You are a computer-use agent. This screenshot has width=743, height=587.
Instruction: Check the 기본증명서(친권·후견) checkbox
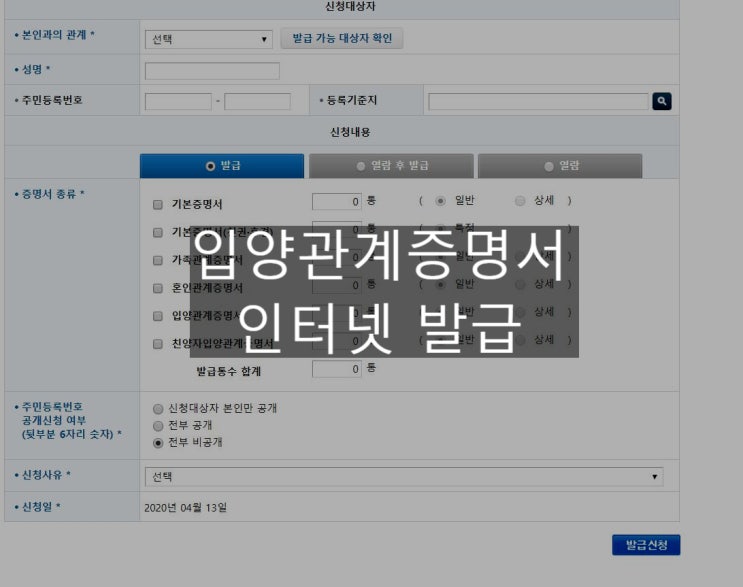158,233
